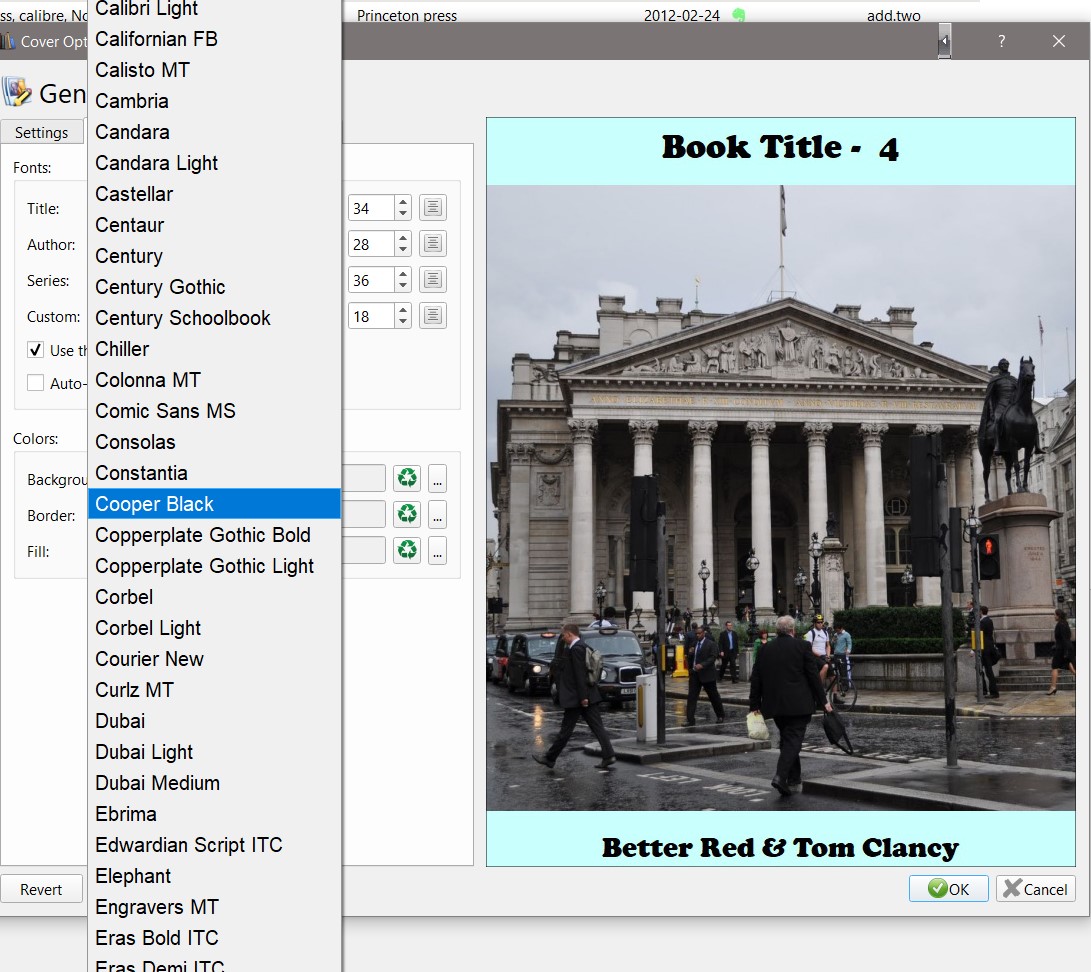Enable the 'Auto-' checkbox

(x=35, y=383)
